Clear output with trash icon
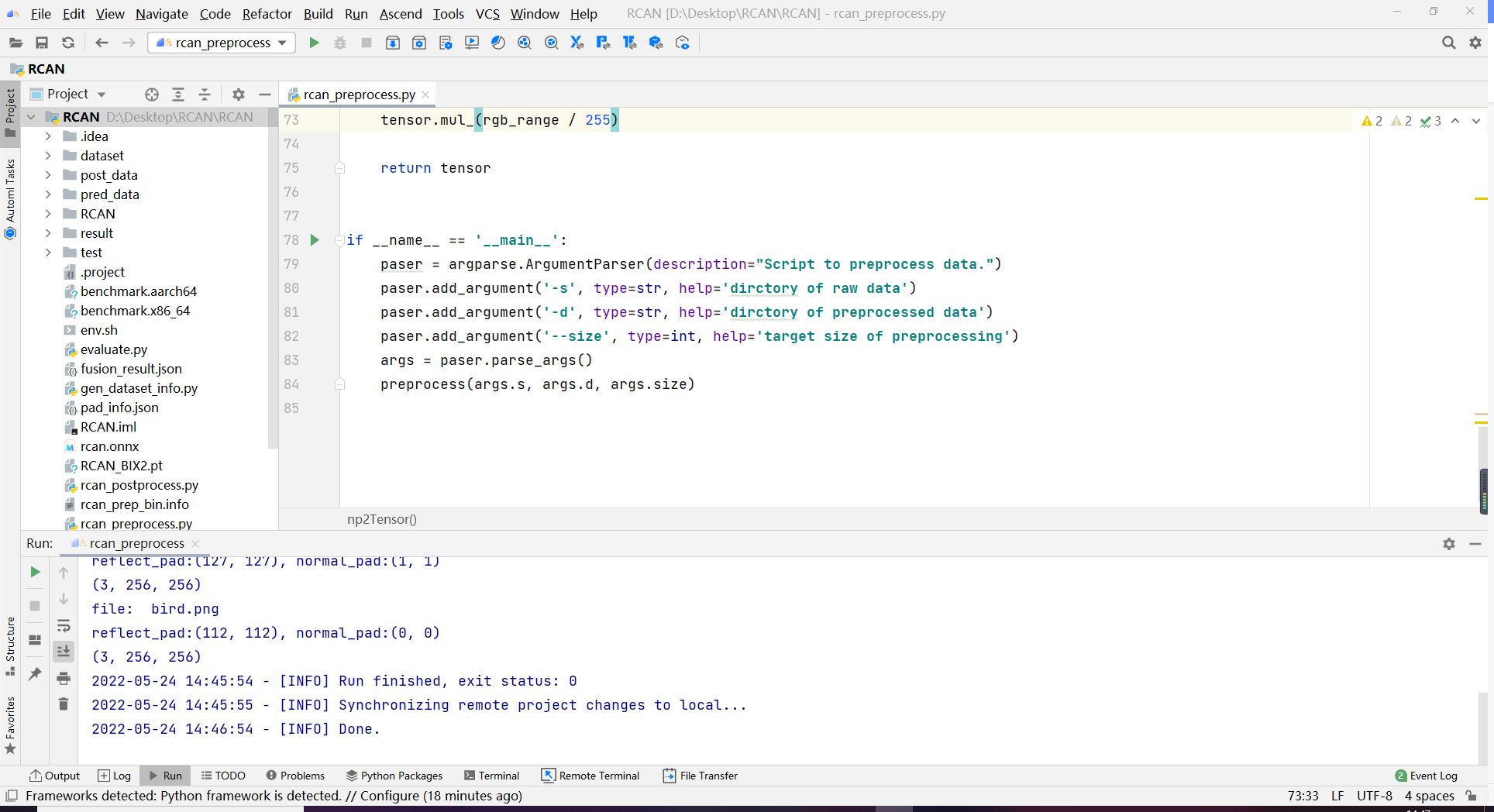 pyautogui.click(x=64, y=704)
